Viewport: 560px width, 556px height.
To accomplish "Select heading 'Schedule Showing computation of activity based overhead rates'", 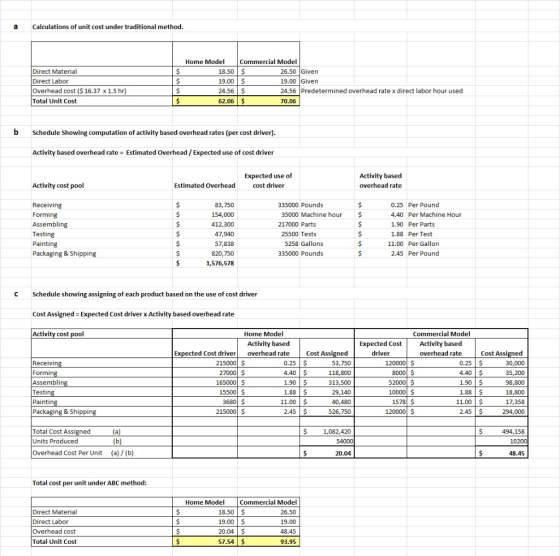I will 154,132.
